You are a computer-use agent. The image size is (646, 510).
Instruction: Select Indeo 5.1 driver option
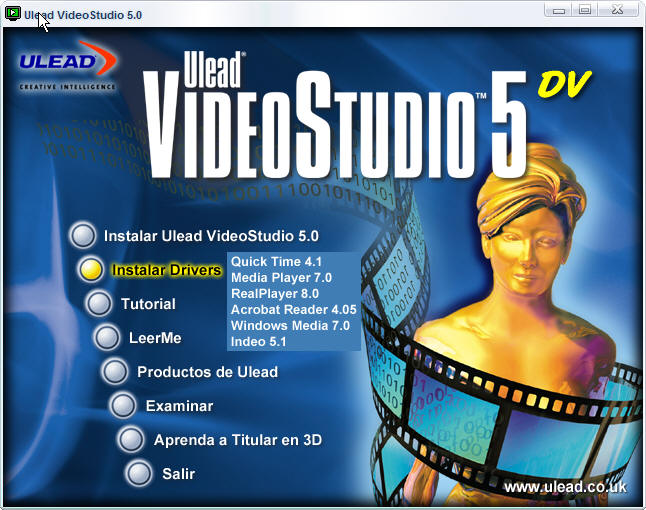coord(258,342)
